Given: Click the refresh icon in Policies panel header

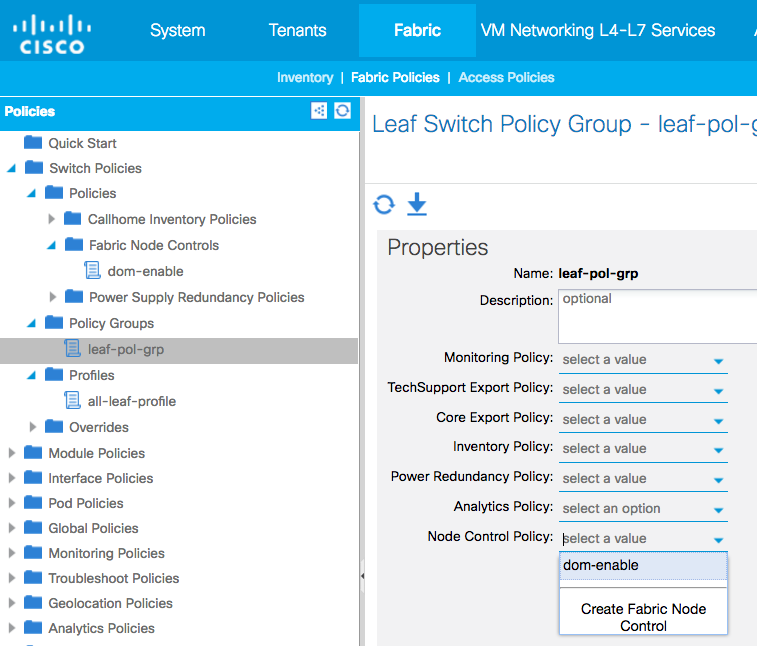Looking at the screenshot, I should [343, 111].
